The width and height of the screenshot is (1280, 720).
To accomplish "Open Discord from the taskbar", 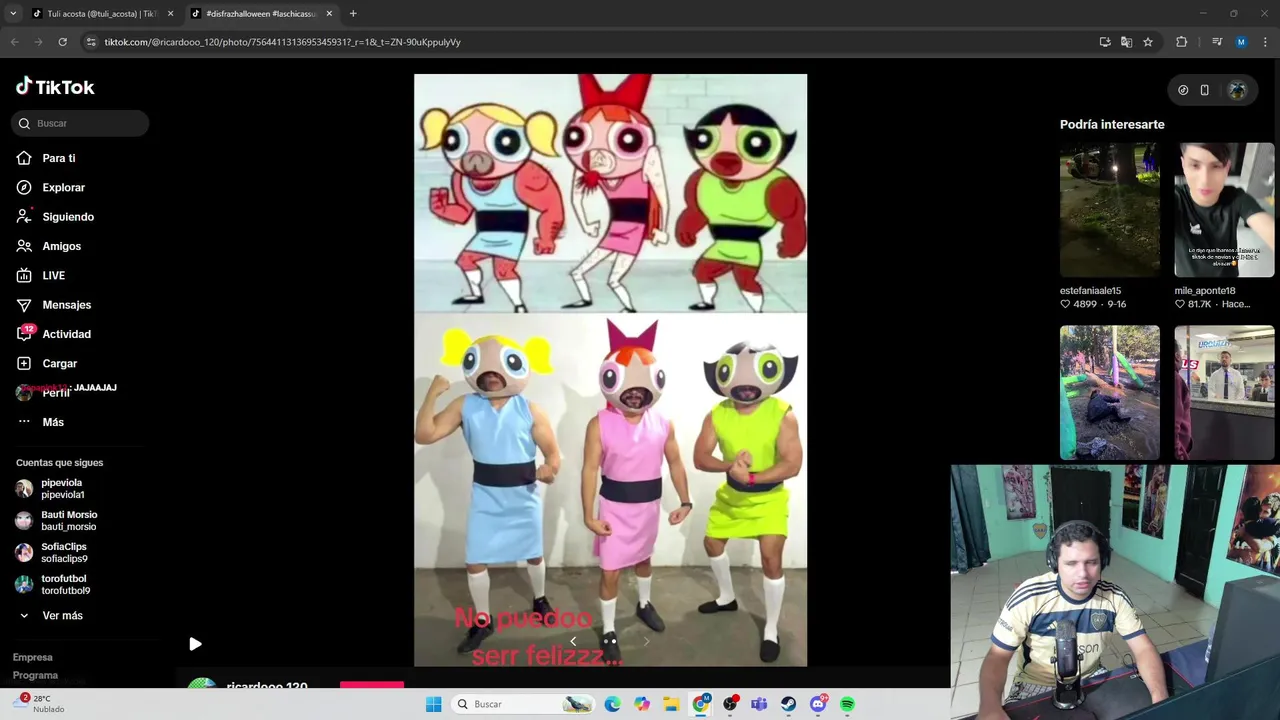I will 818,704.
